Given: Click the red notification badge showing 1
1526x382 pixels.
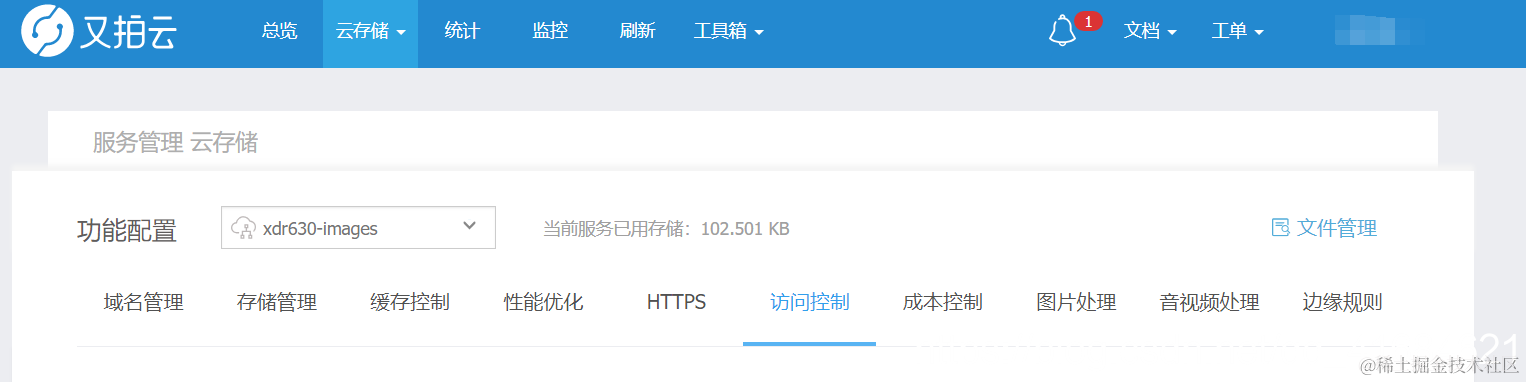Looking at the screenshot, I should [x=1089, y=20].
